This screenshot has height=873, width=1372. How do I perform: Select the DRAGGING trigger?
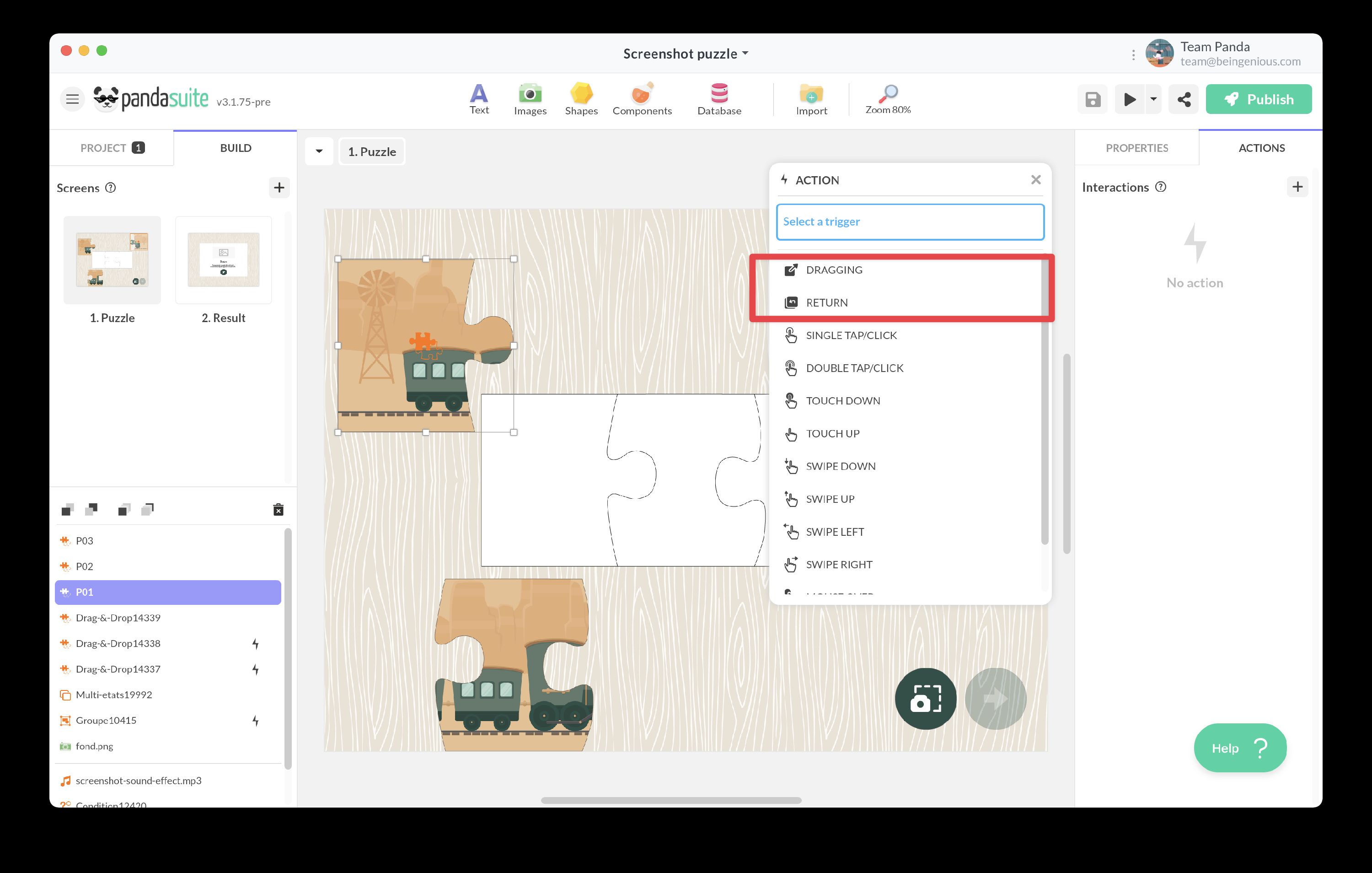pos(834,269)
